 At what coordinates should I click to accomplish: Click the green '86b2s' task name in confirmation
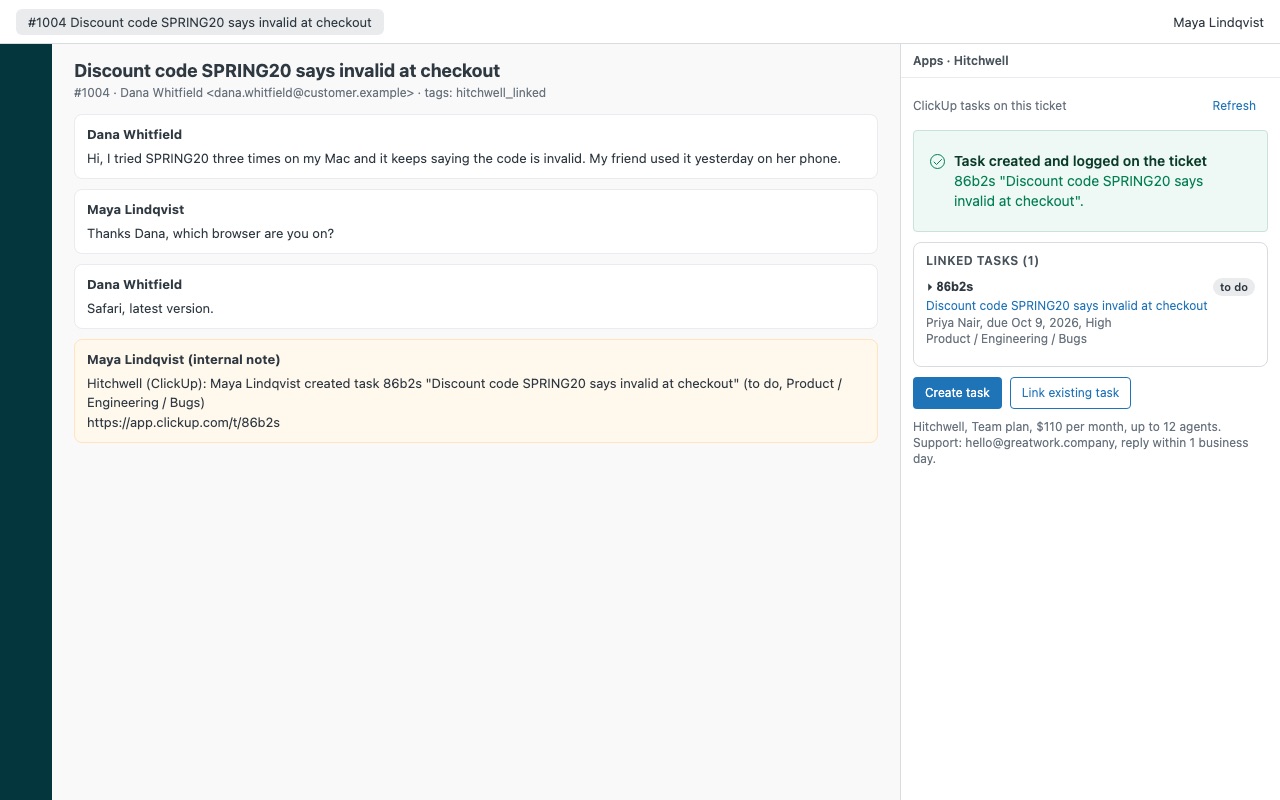point(1078,191)
